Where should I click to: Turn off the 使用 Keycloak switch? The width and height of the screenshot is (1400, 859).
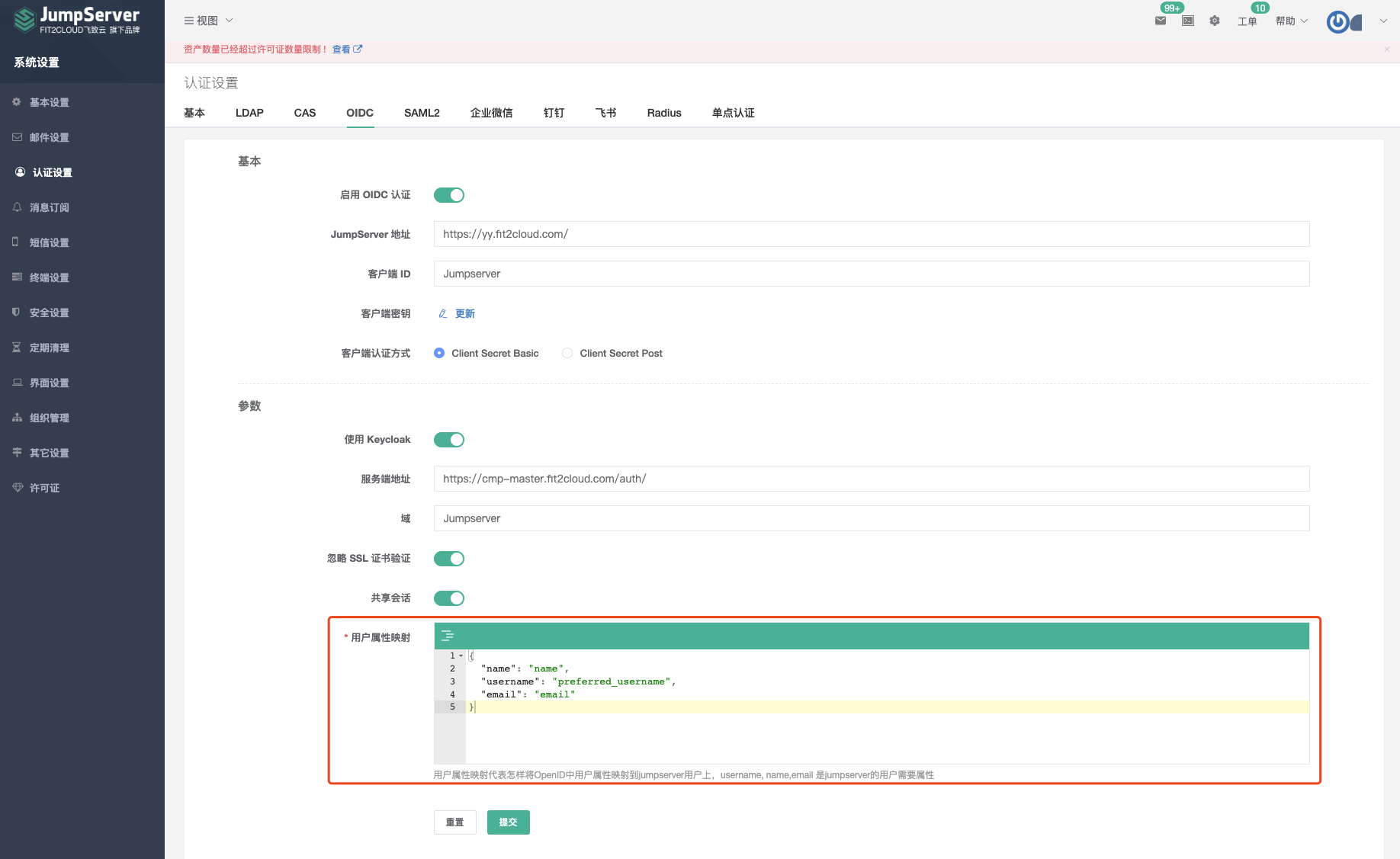click(x=449, y=440)
